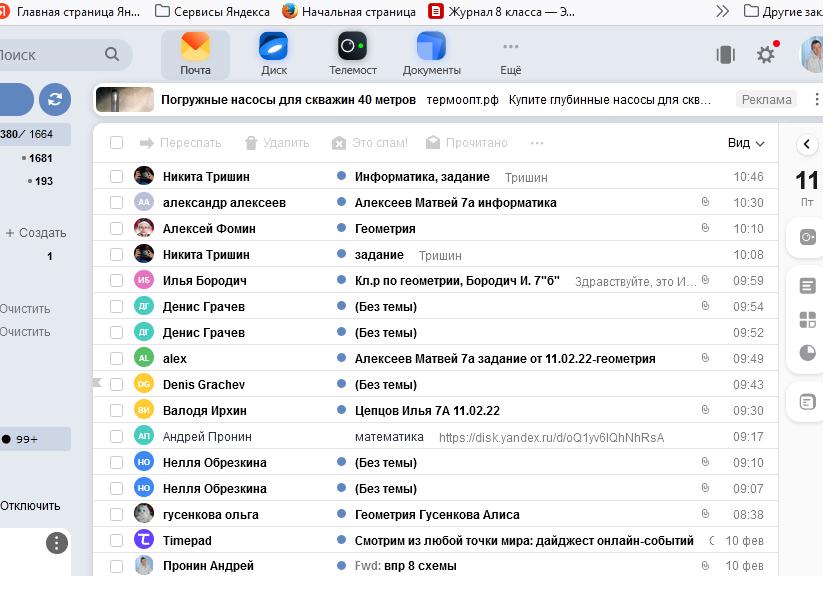Click the theme switcher icon near settings
This screenshot has height=600, width=831.
(726, 54)
